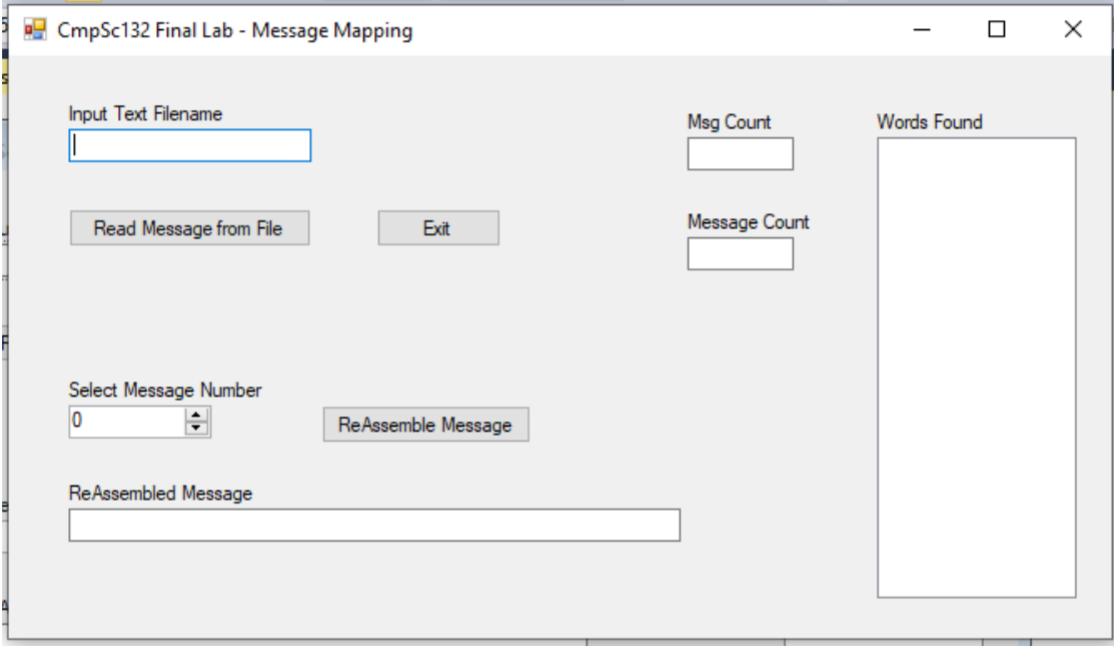This screenshot has height=646, width=1114.
Task: Decrement the message number with the down arrow
Action: point(196,428)
